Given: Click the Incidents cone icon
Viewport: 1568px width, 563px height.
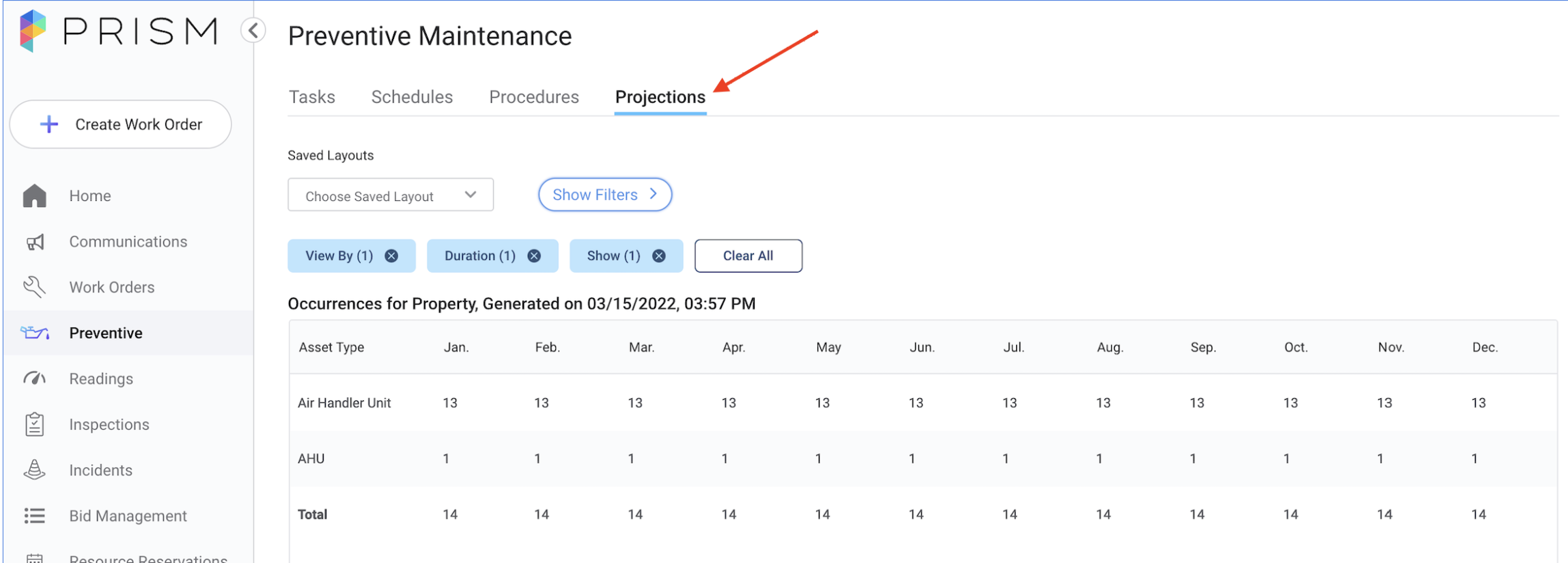Looking at the screenshot, I should pos(34,470).
